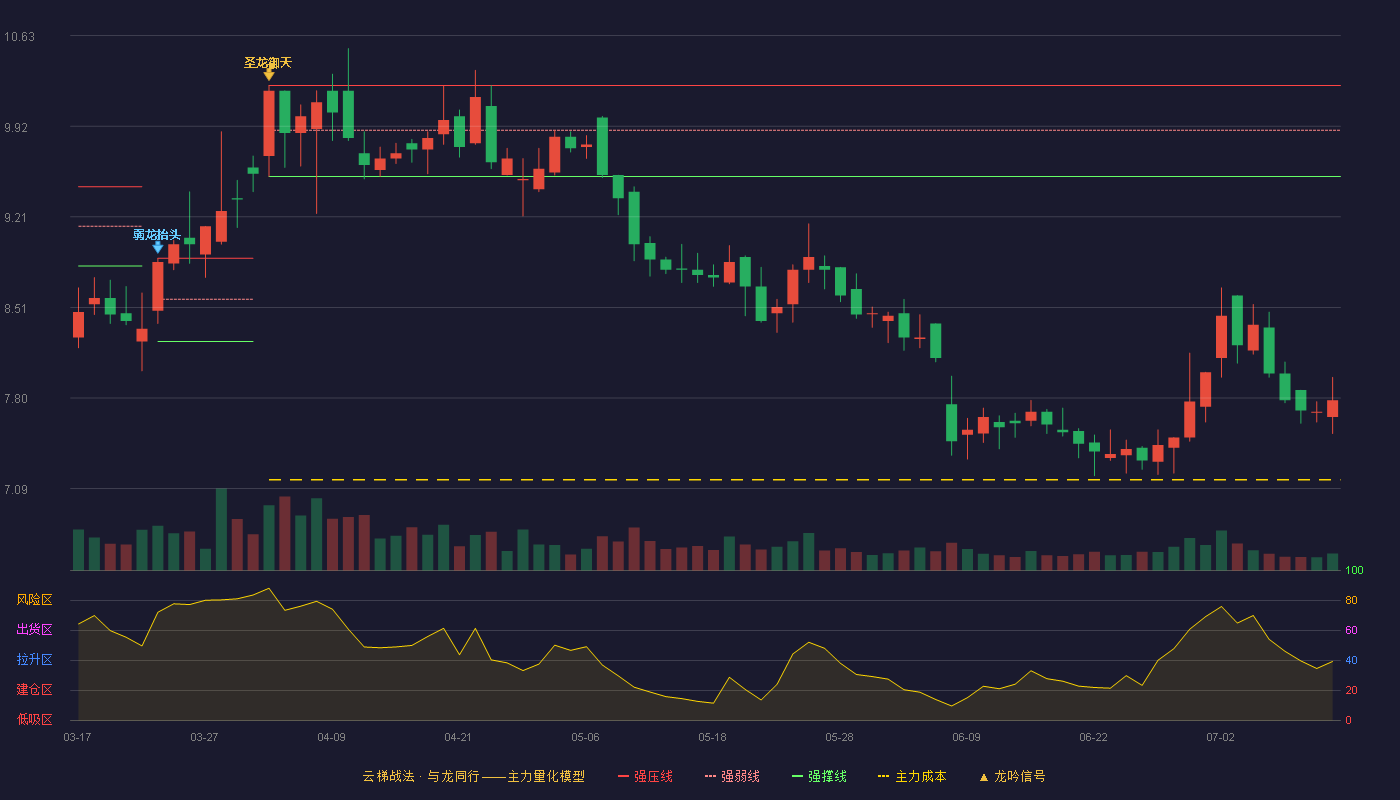Click the tallest green volume bar
The image size is (1400, 800).
221,530
